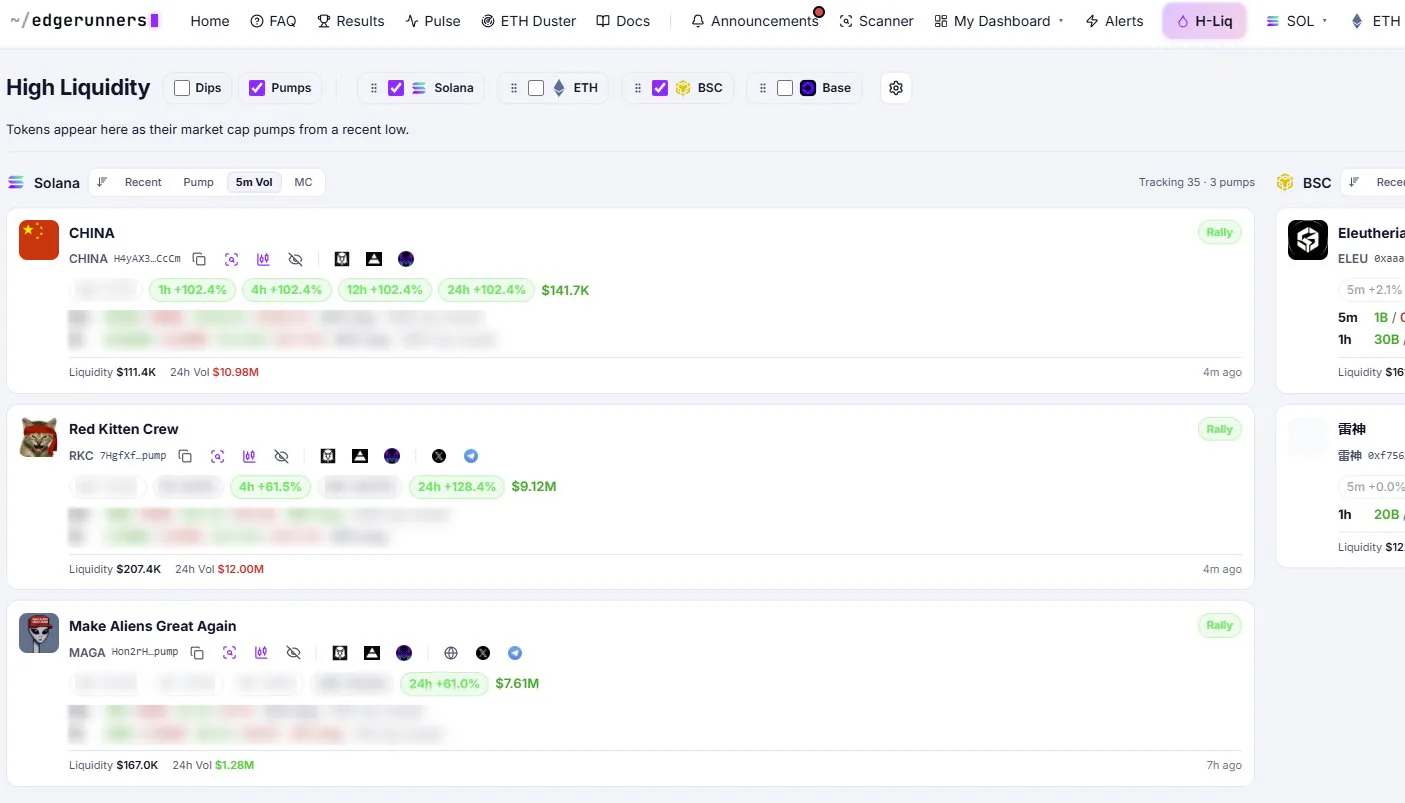Screen dimensions: 1405x803
Task: Copy the RKC token address
Action: point(185,456)
